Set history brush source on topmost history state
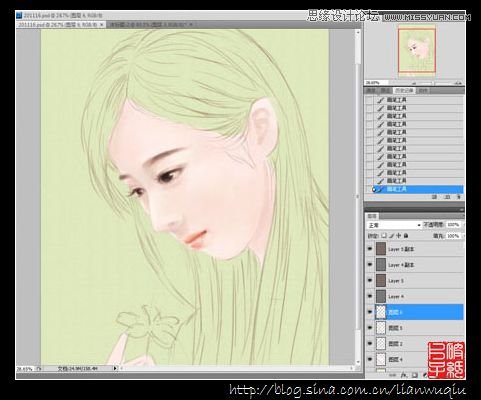The width and height of the screenshot is (481, 400). coord(369,100)
